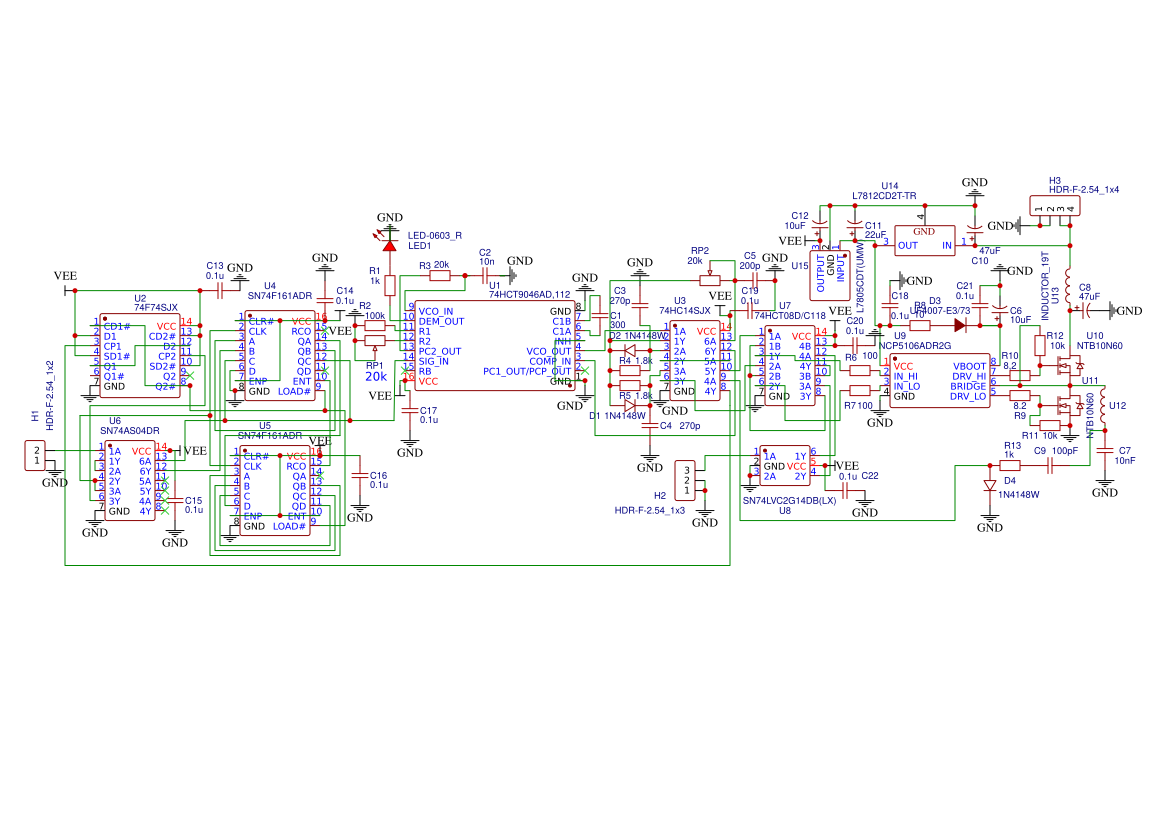Select the U15 L7805CDT regulator block
The image size is (1169, 827).
829,275
